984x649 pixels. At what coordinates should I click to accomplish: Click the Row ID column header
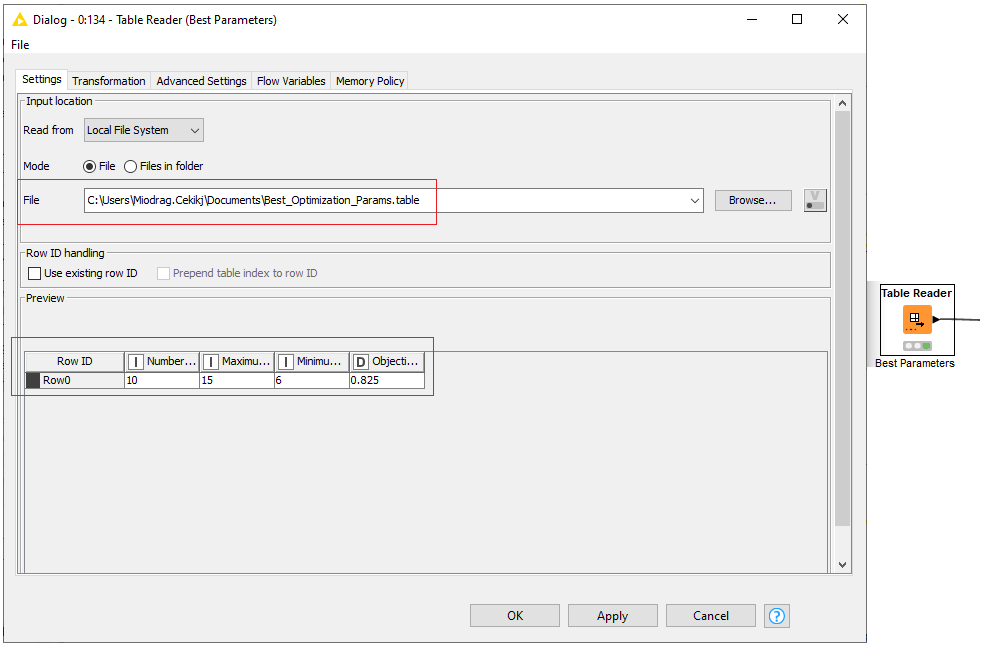click(x=75, y=362)
